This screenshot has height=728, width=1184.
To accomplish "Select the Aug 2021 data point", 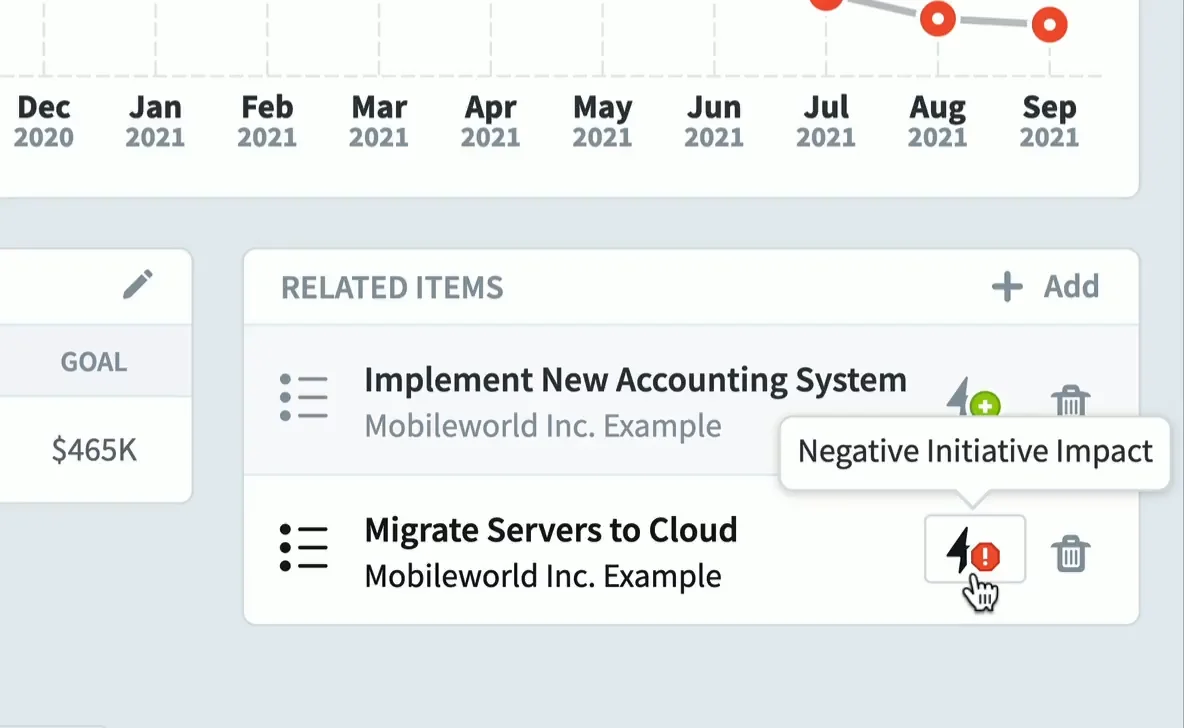I will point(938,18).
